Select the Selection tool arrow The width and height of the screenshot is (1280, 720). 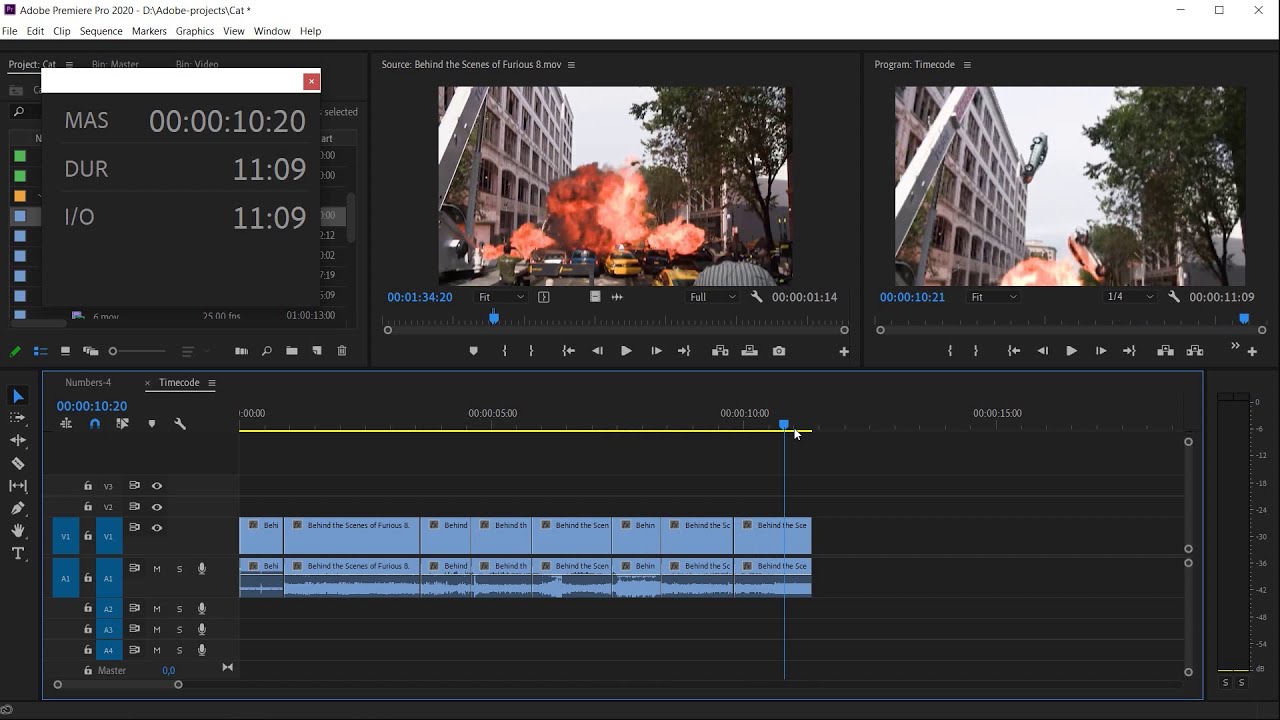(18, 397)
